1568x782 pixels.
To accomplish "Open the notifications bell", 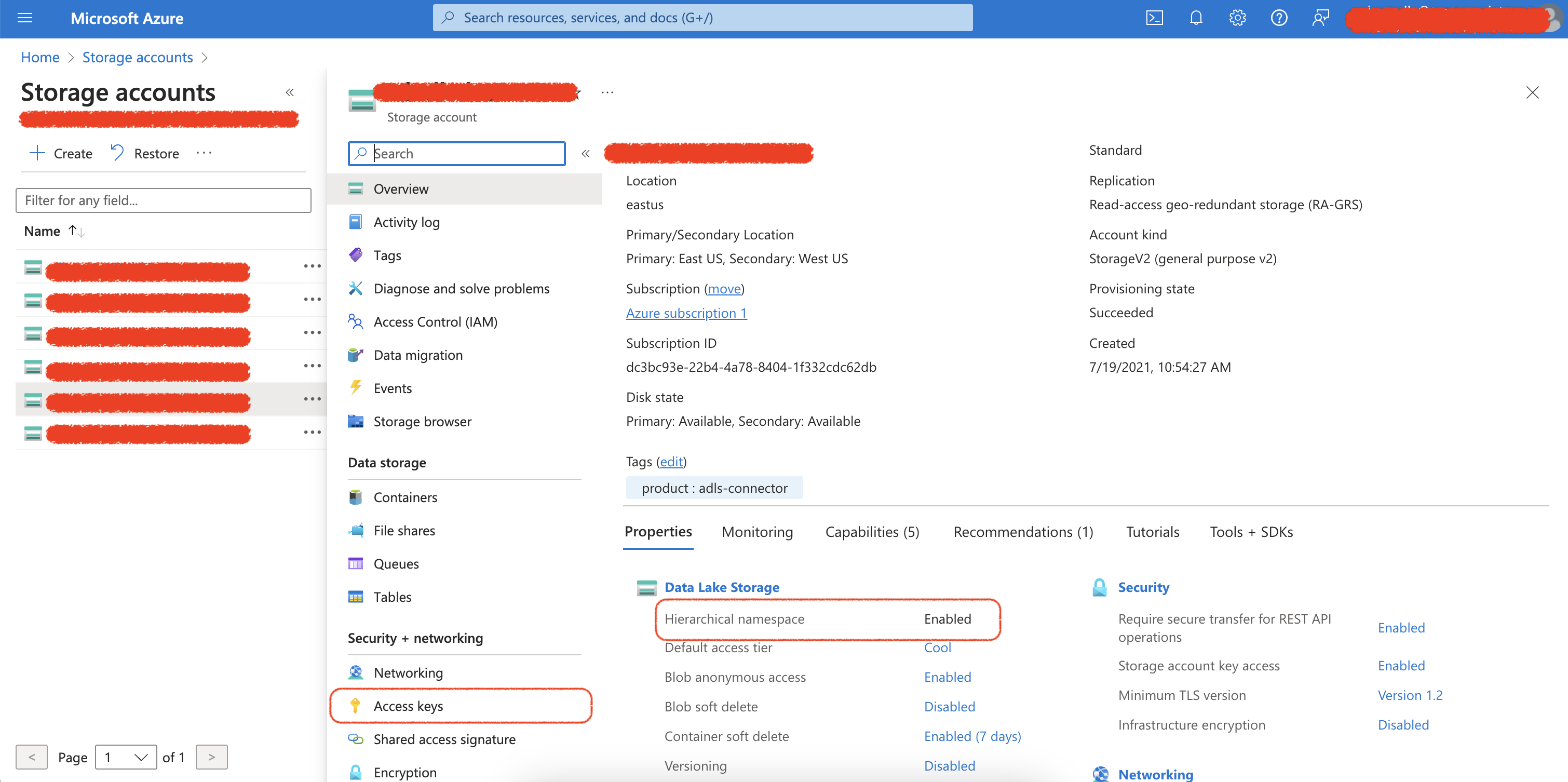I will [1196, 18].
